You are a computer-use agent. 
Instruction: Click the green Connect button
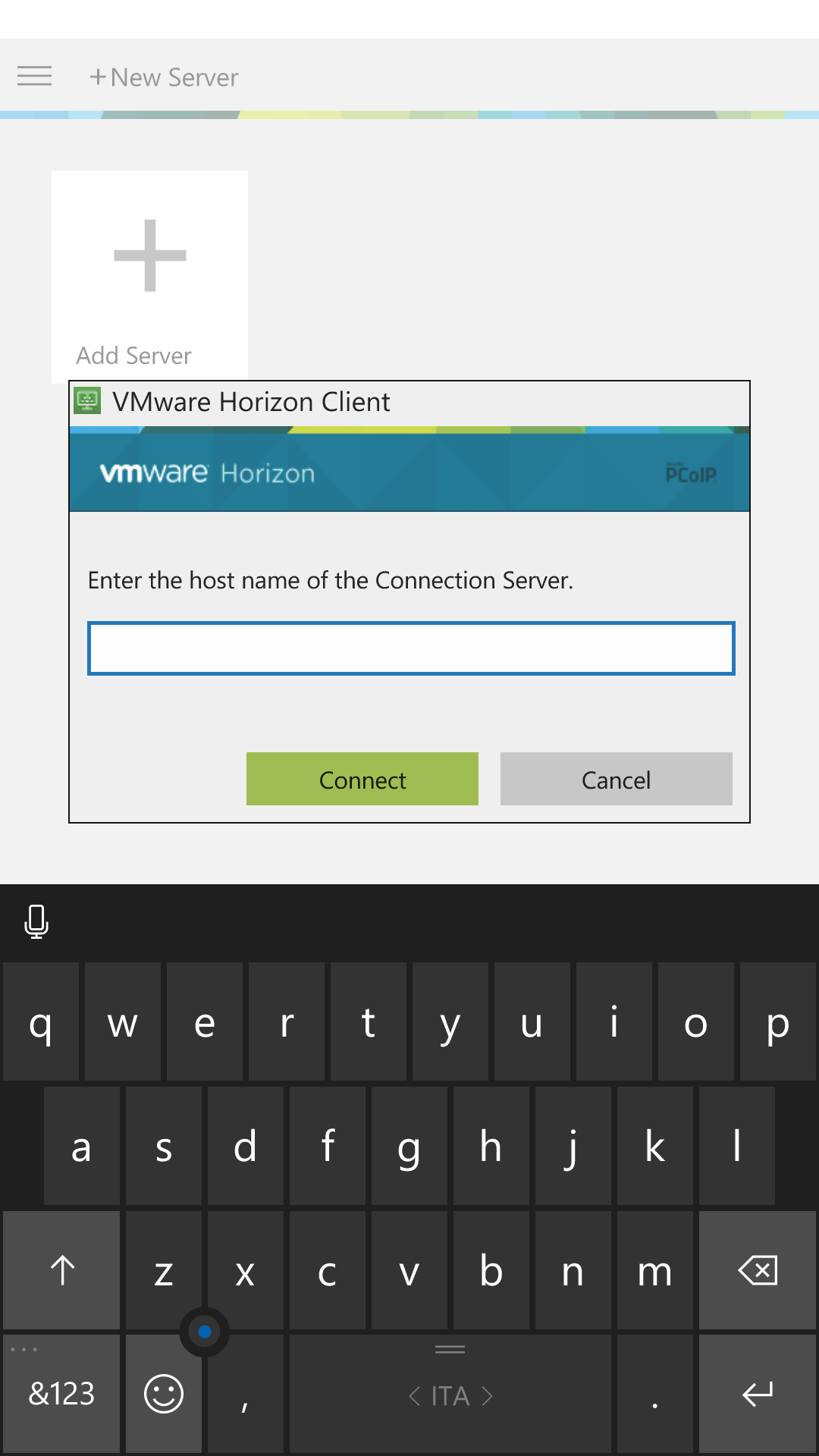(x=362, y=779)
